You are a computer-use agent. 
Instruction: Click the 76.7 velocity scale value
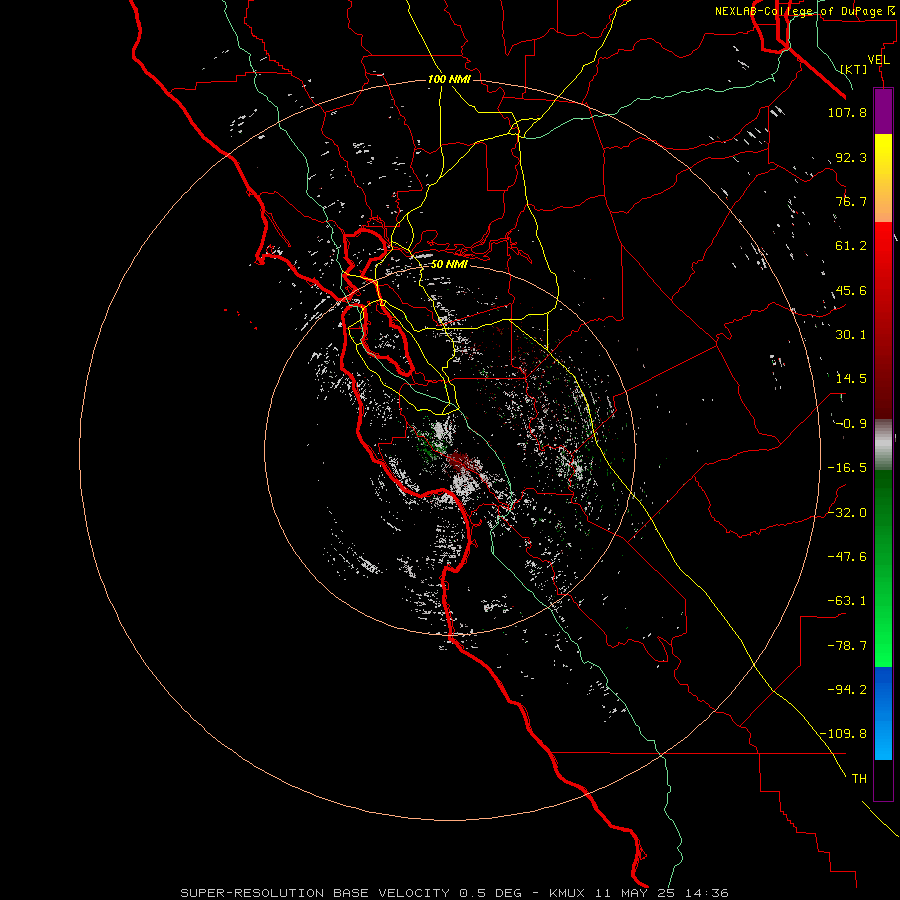coord(851,201)
